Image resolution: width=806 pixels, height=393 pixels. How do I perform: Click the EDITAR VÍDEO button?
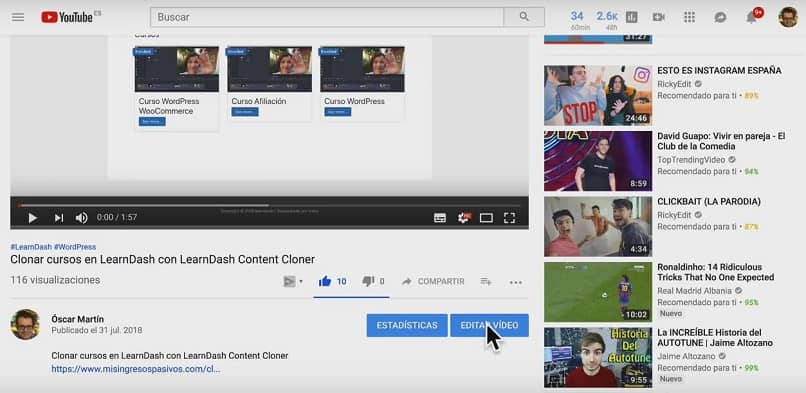point(489,326)
